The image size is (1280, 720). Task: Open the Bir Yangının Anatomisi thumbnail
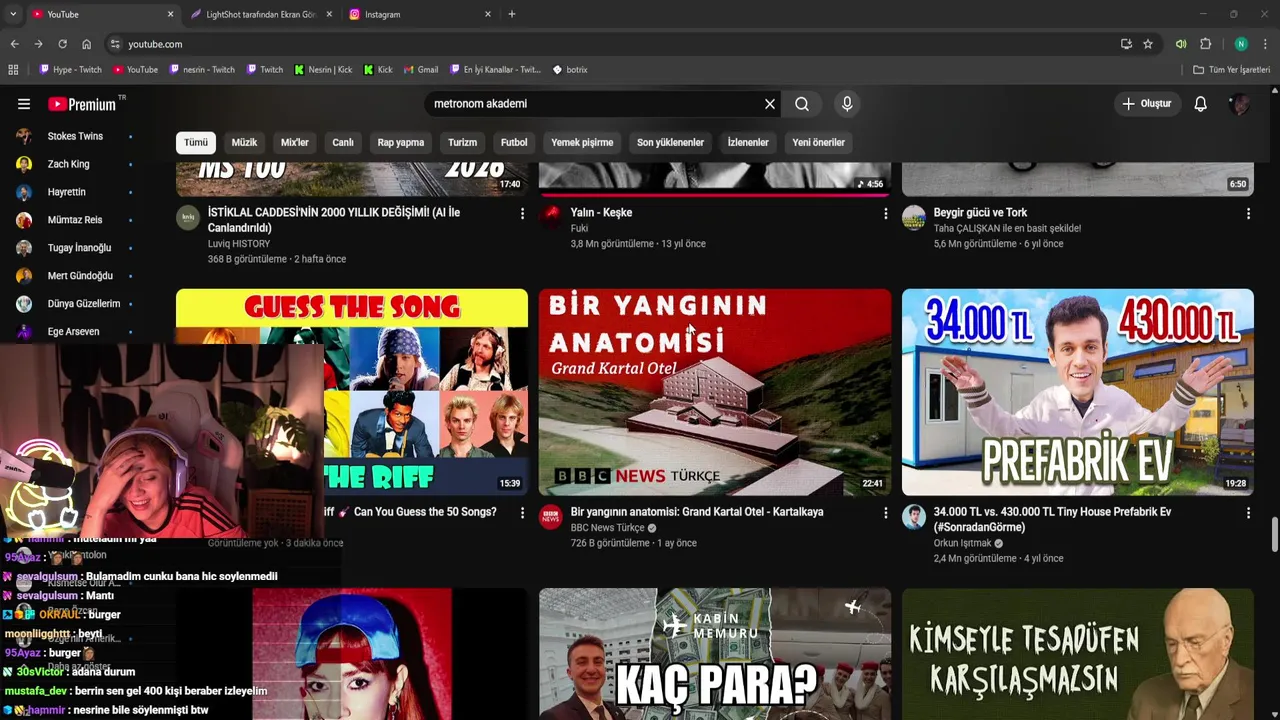tap(715, 392)
